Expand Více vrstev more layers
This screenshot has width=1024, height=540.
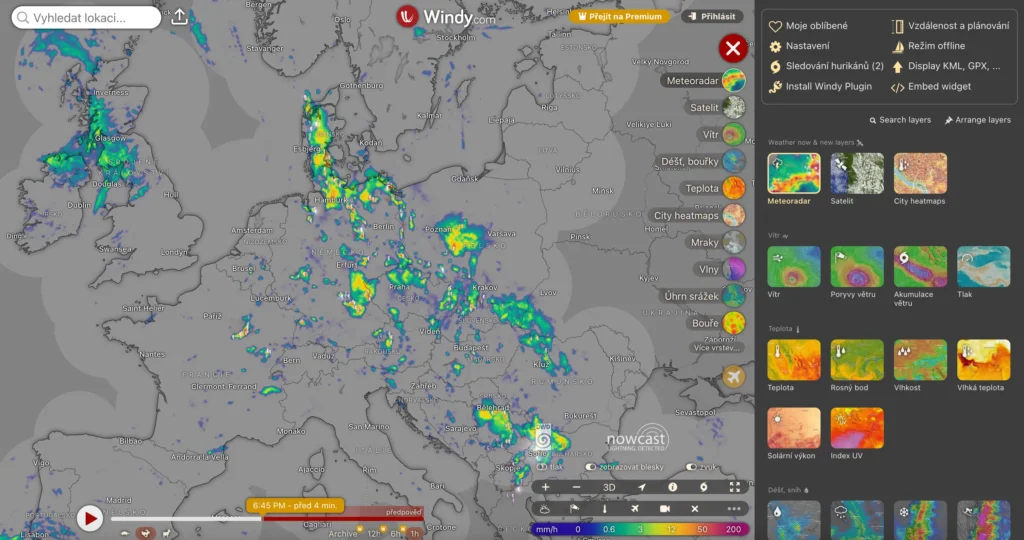[716, 347]
